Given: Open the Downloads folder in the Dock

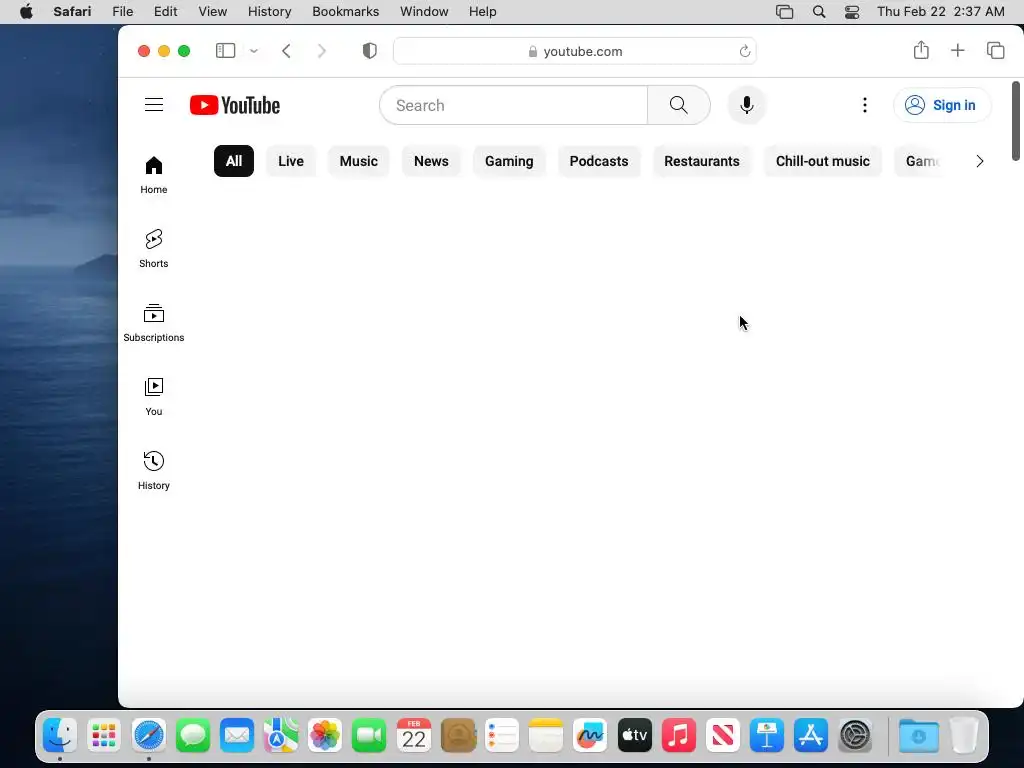Looking at the screenshot, I should click(x=919, y=735).
